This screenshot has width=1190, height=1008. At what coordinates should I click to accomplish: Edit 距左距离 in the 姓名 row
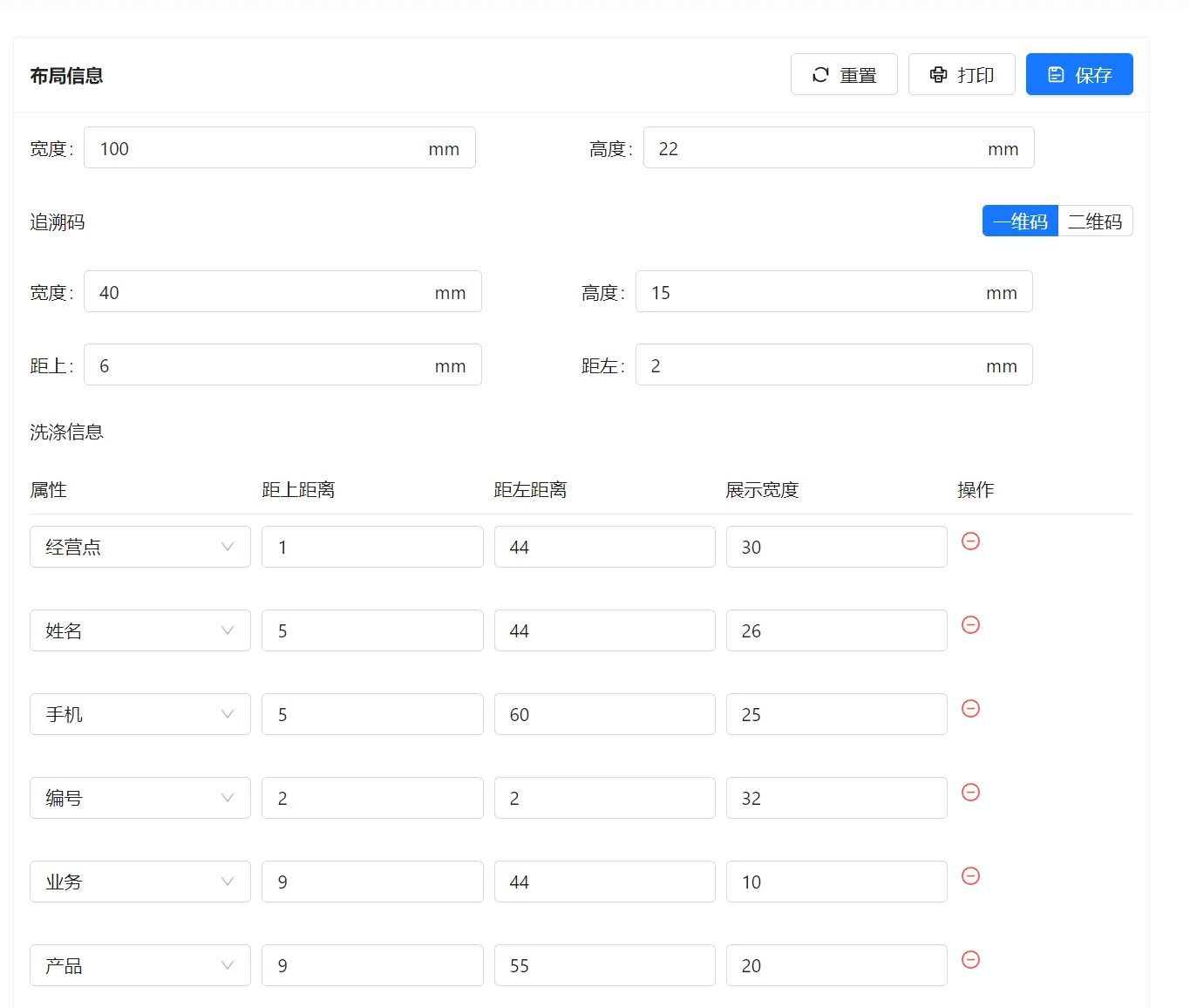click(x=605, y=630)
